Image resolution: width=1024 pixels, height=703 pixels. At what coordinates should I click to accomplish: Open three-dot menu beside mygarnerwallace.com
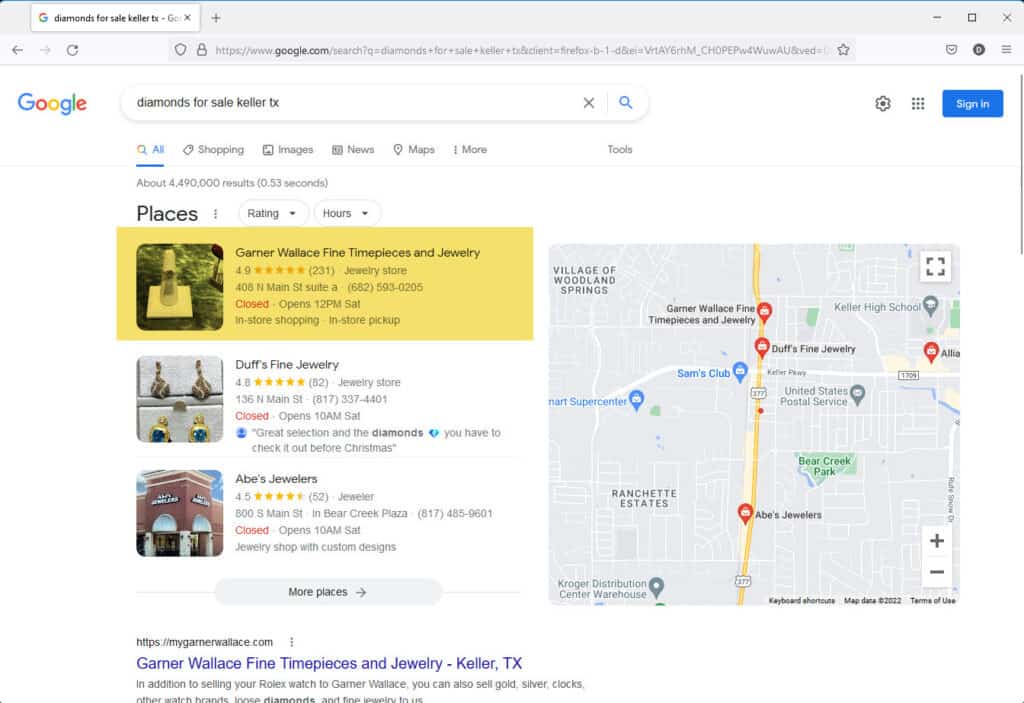[x=291, y=642]
